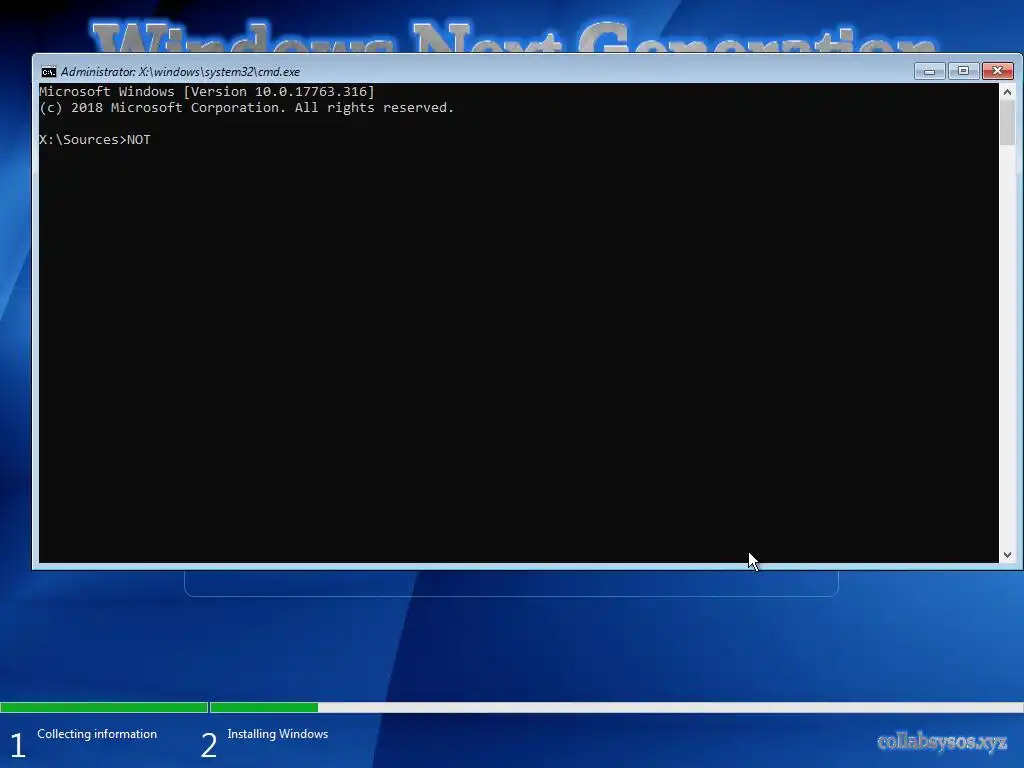Click the Microsoft Windows version line
The image size is (1024, 768).
(x=207, y=91)
